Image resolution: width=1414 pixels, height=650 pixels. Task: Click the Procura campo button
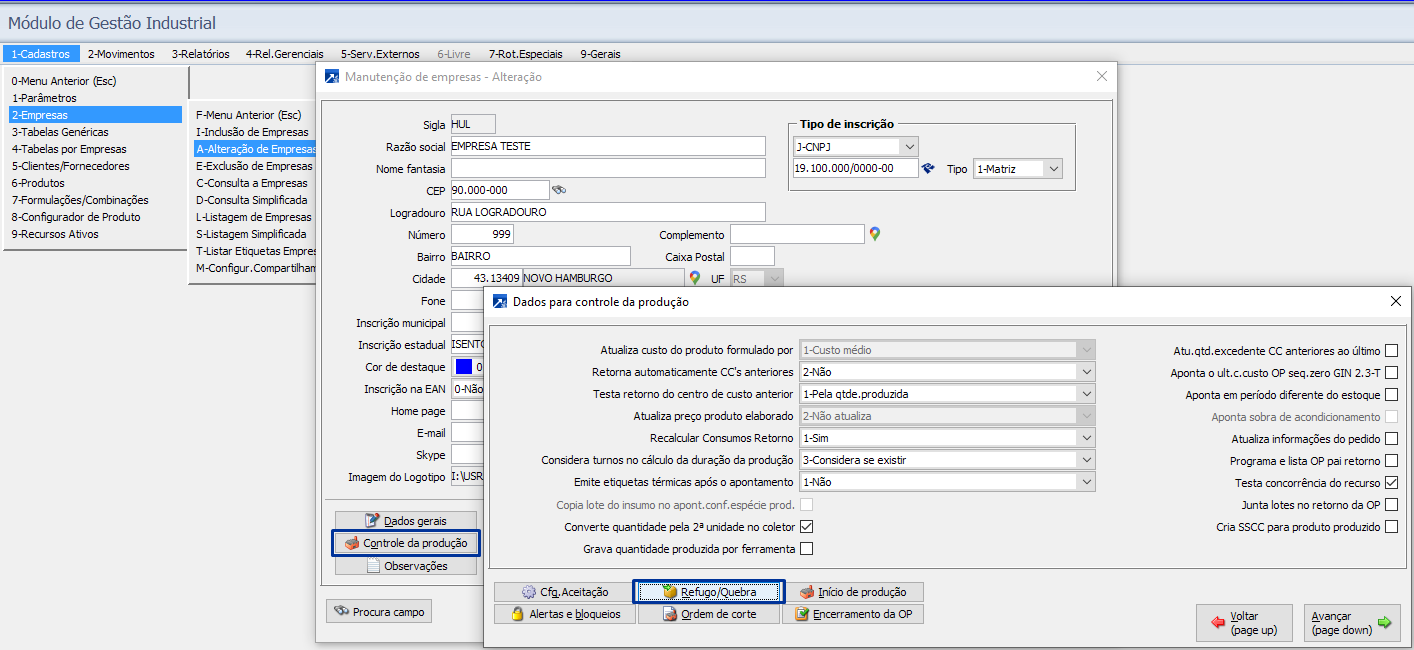point(379,612)
